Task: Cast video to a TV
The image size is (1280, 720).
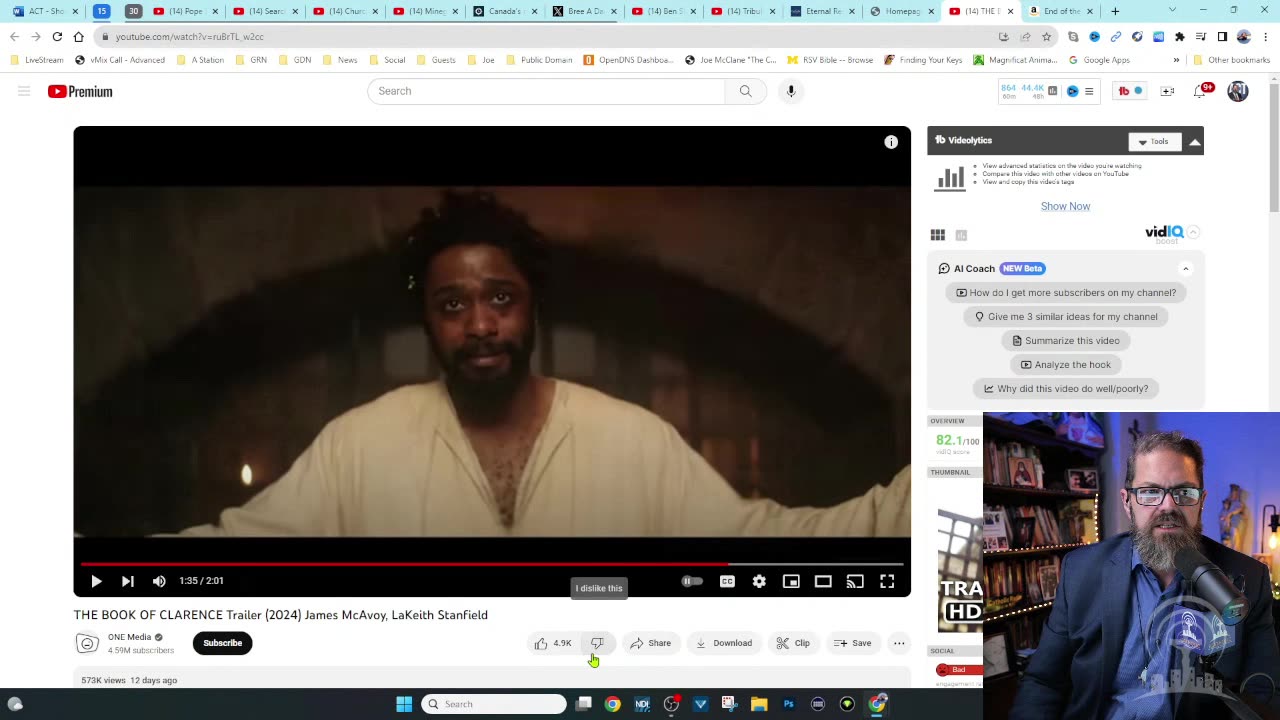Action: pos(855,581)
